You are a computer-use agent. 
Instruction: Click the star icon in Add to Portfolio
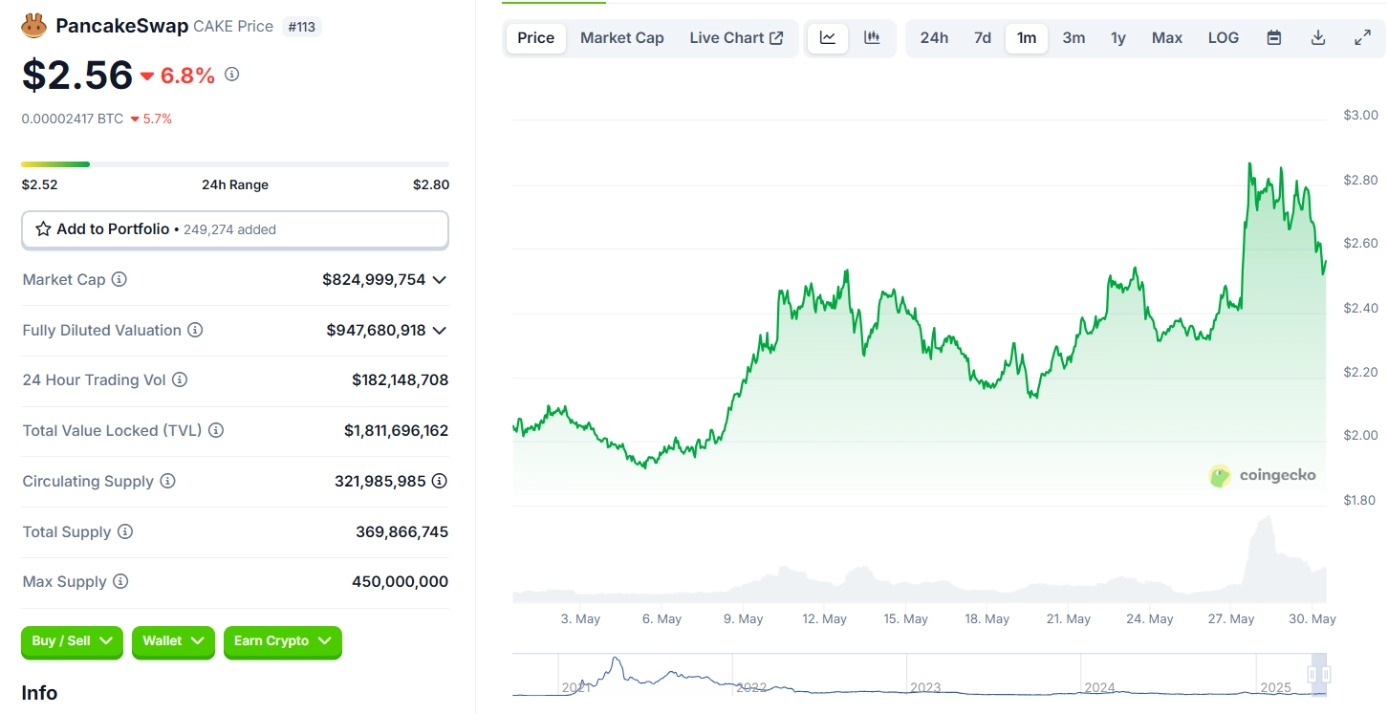[x=43, y=229]
